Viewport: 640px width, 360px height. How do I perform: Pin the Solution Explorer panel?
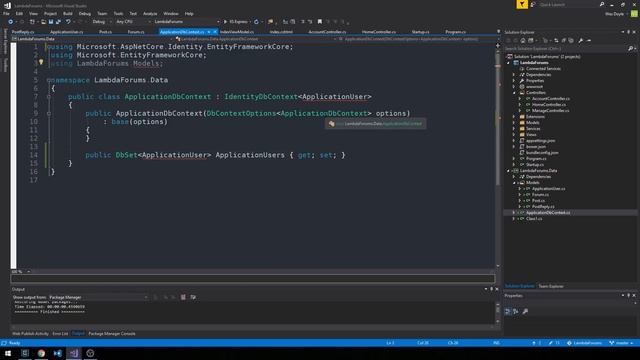pos(629,32)
